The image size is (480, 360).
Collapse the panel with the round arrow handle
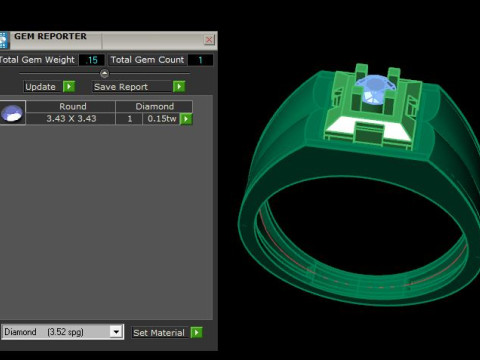point(104,73)
